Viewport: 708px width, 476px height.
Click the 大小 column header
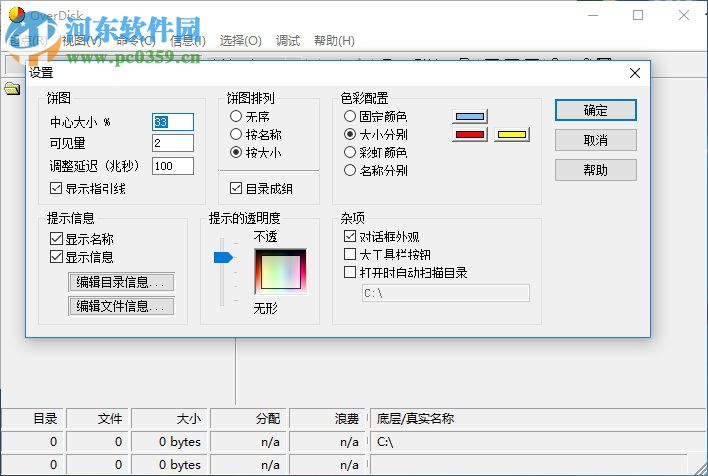pyautogui.click(x=170, y=419)
